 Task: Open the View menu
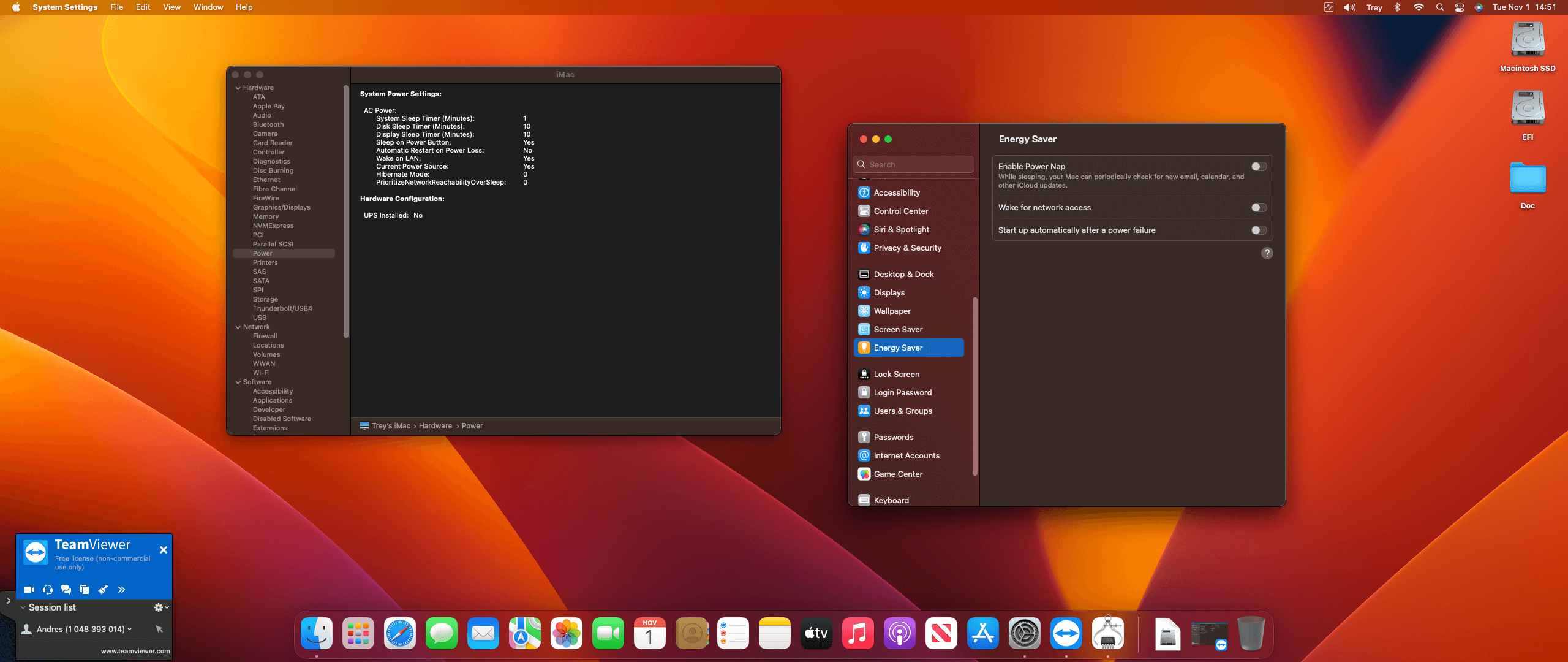(171, 7)
